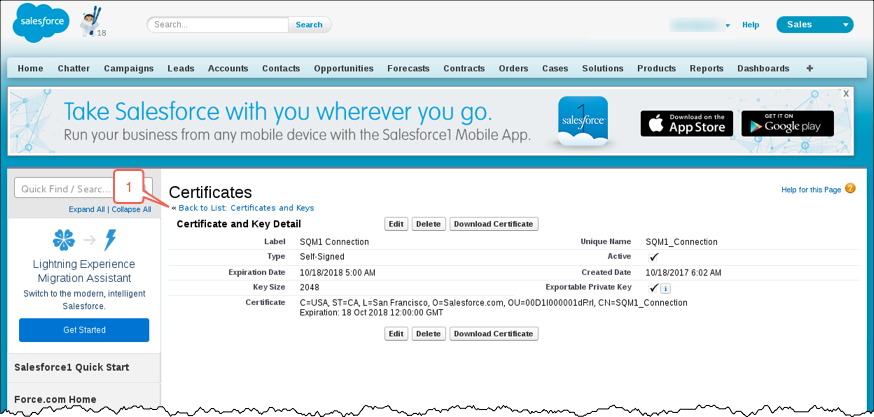
Task: Click the Exportable Private Key checkmark
Action: 653,288
